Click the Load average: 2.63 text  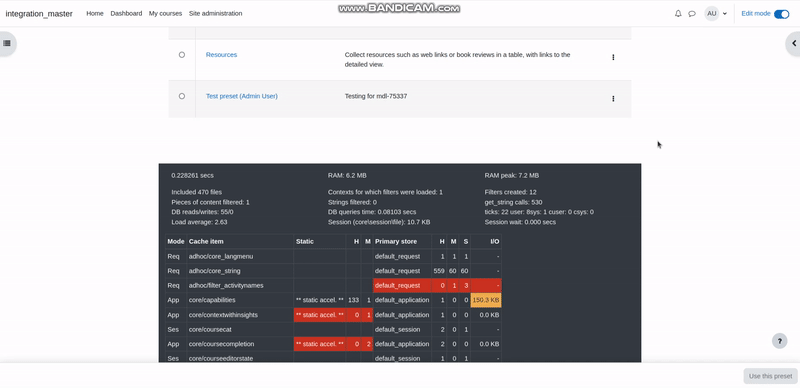199,222
